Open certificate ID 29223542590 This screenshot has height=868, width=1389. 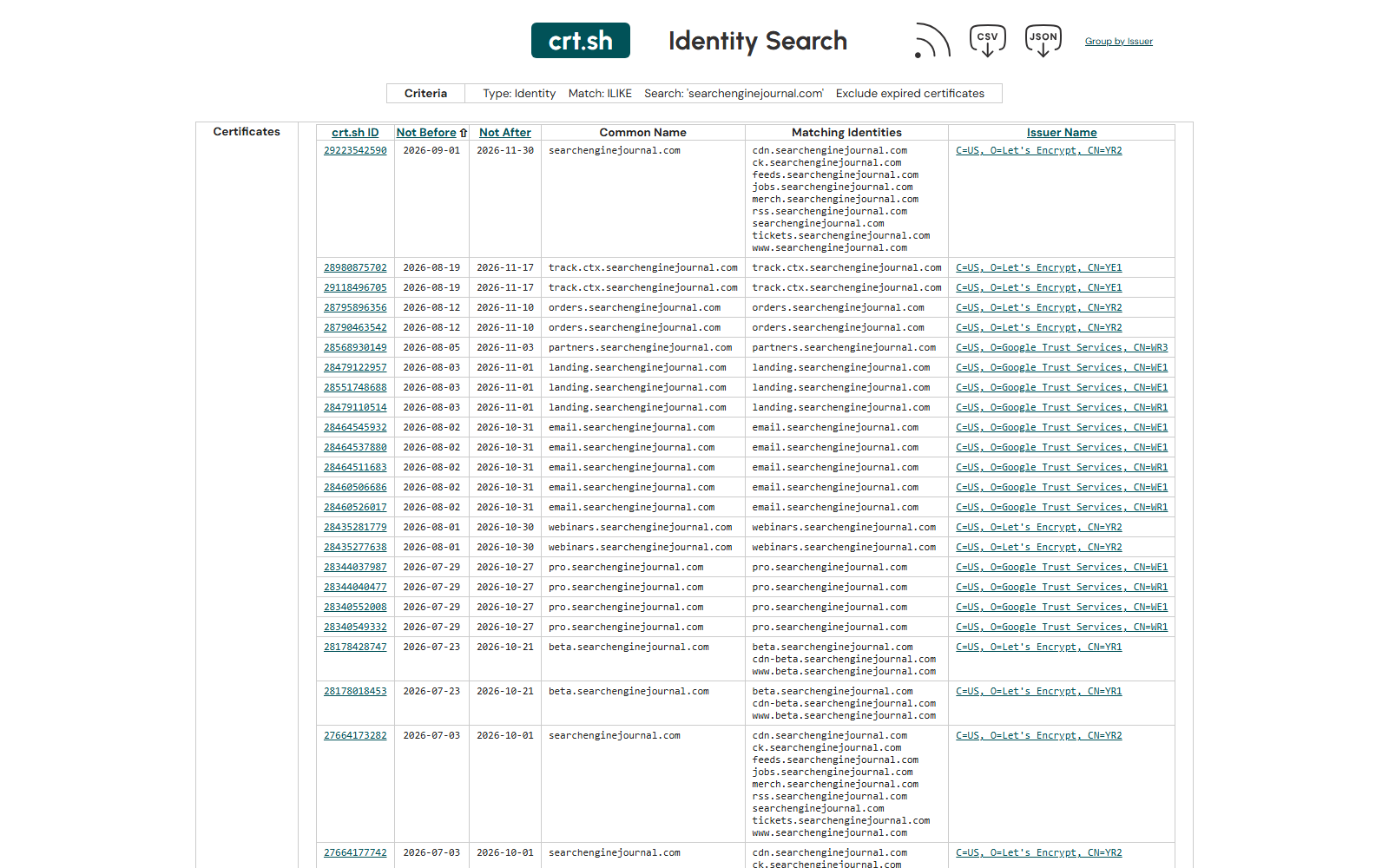pyautogui.click(x=355, y=151)
